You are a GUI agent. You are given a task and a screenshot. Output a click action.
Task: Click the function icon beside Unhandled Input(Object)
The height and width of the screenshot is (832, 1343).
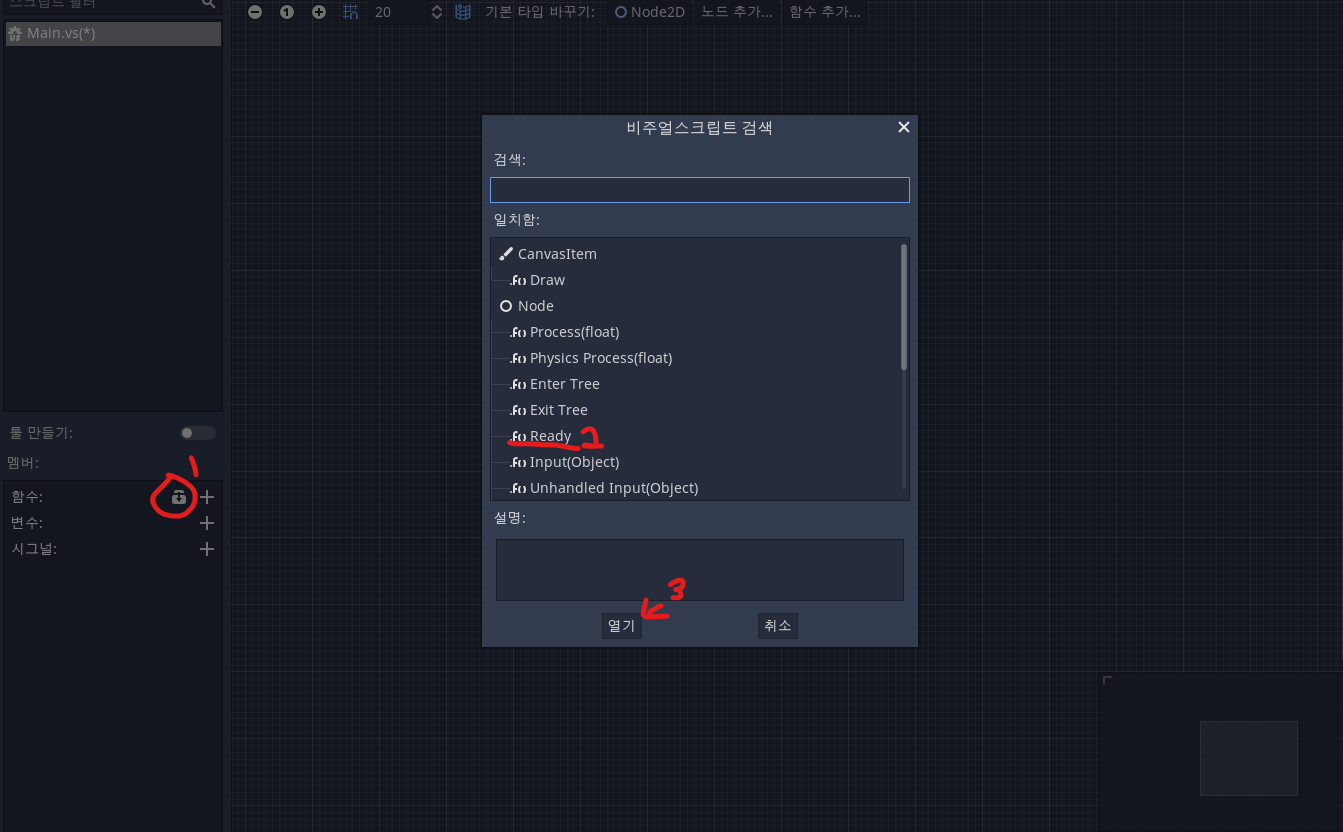[518, 488]
